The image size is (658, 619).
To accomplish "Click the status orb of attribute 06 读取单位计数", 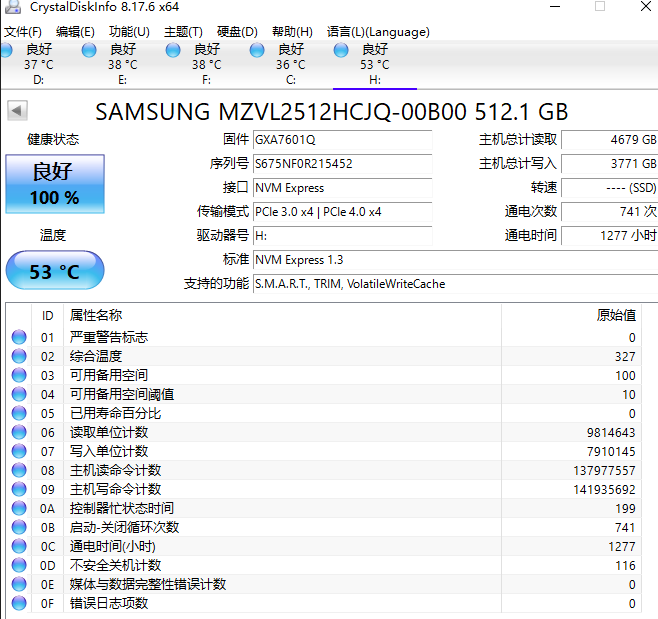I will pyautogui.click(x=19, y=432).
